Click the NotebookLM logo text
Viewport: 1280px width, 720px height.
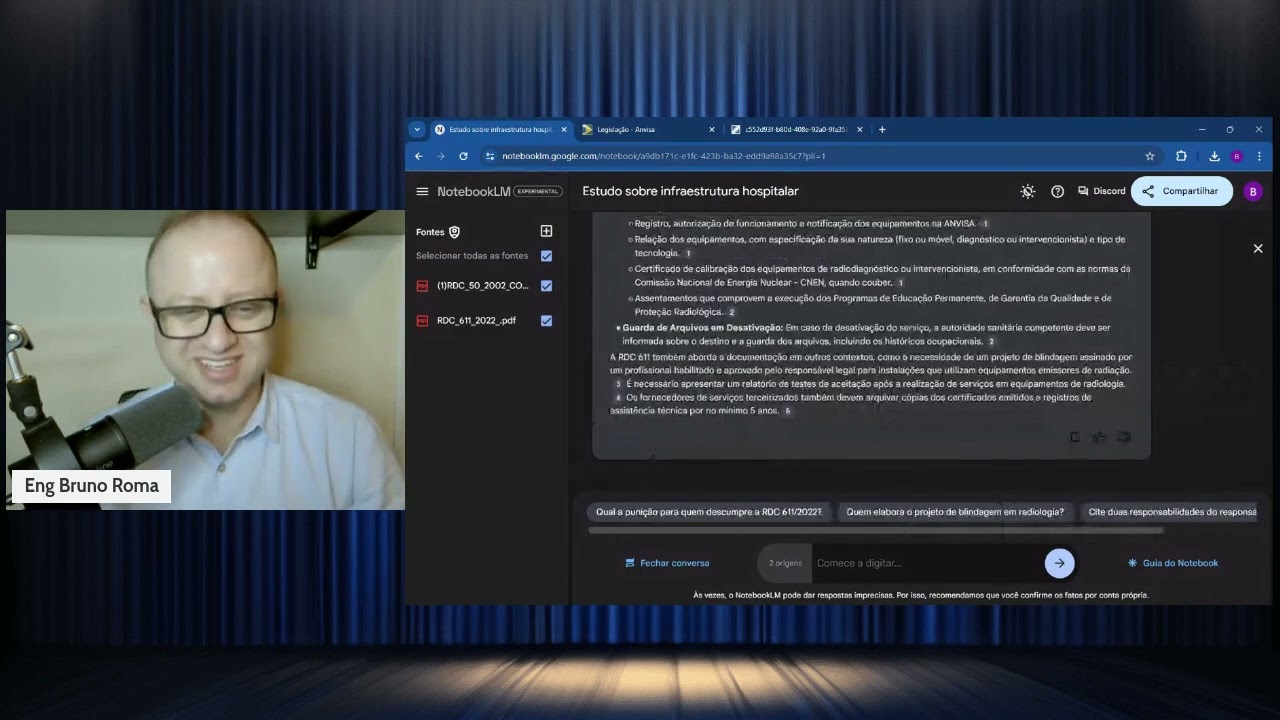click(x=474, y=191)
